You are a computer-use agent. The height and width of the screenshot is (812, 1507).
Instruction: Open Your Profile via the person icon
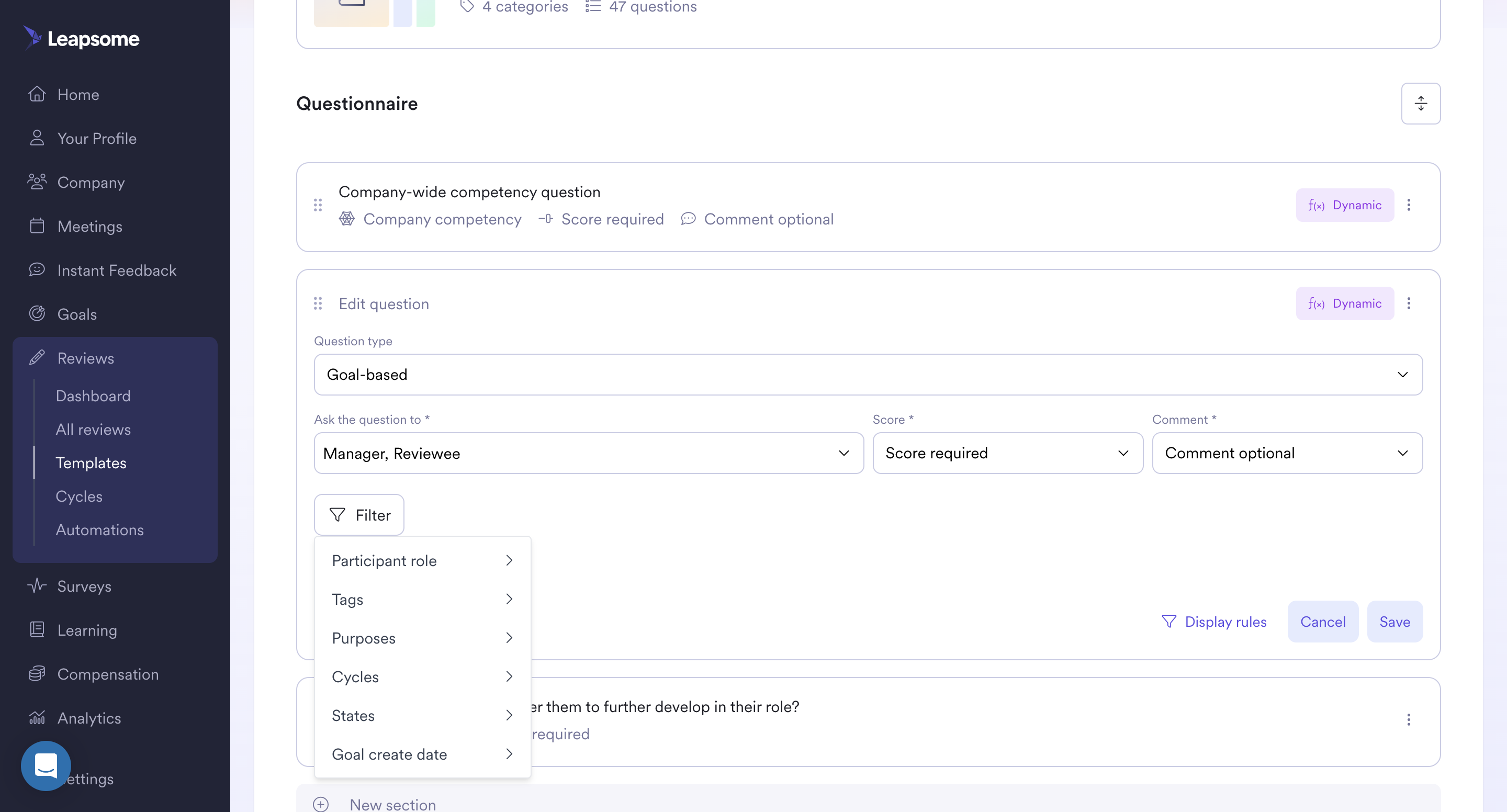(37, 138)
